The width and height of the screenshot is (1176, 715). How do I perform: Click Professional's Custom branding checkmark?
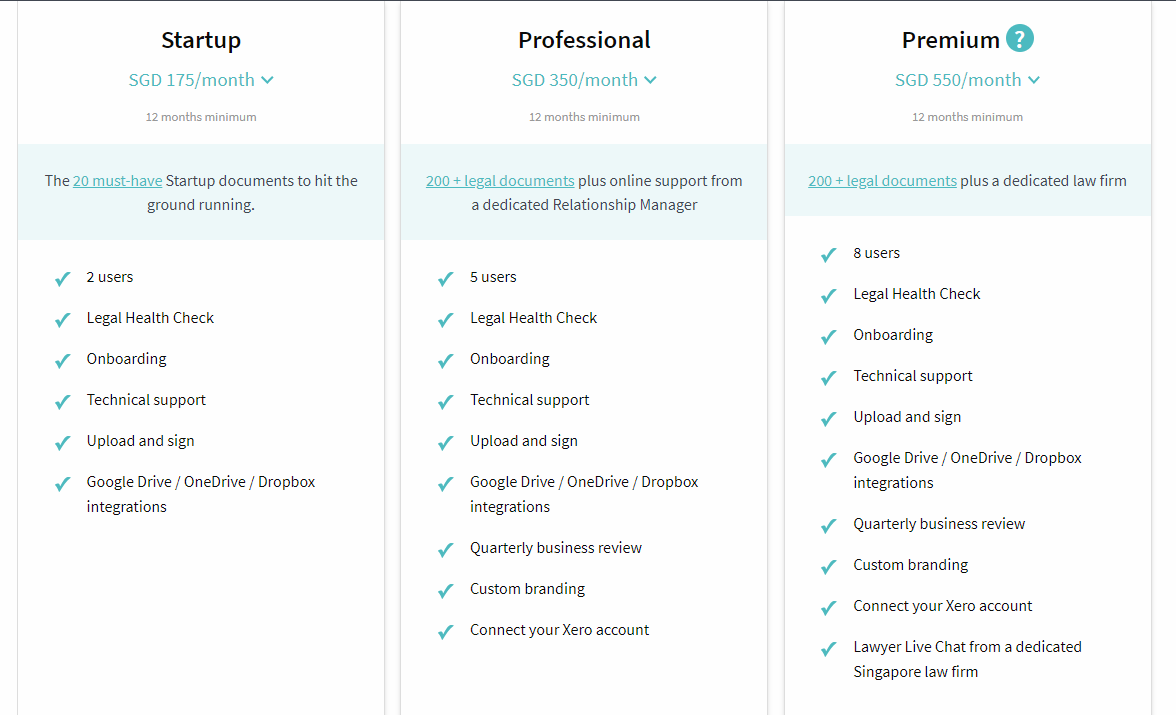click(446, 591)
